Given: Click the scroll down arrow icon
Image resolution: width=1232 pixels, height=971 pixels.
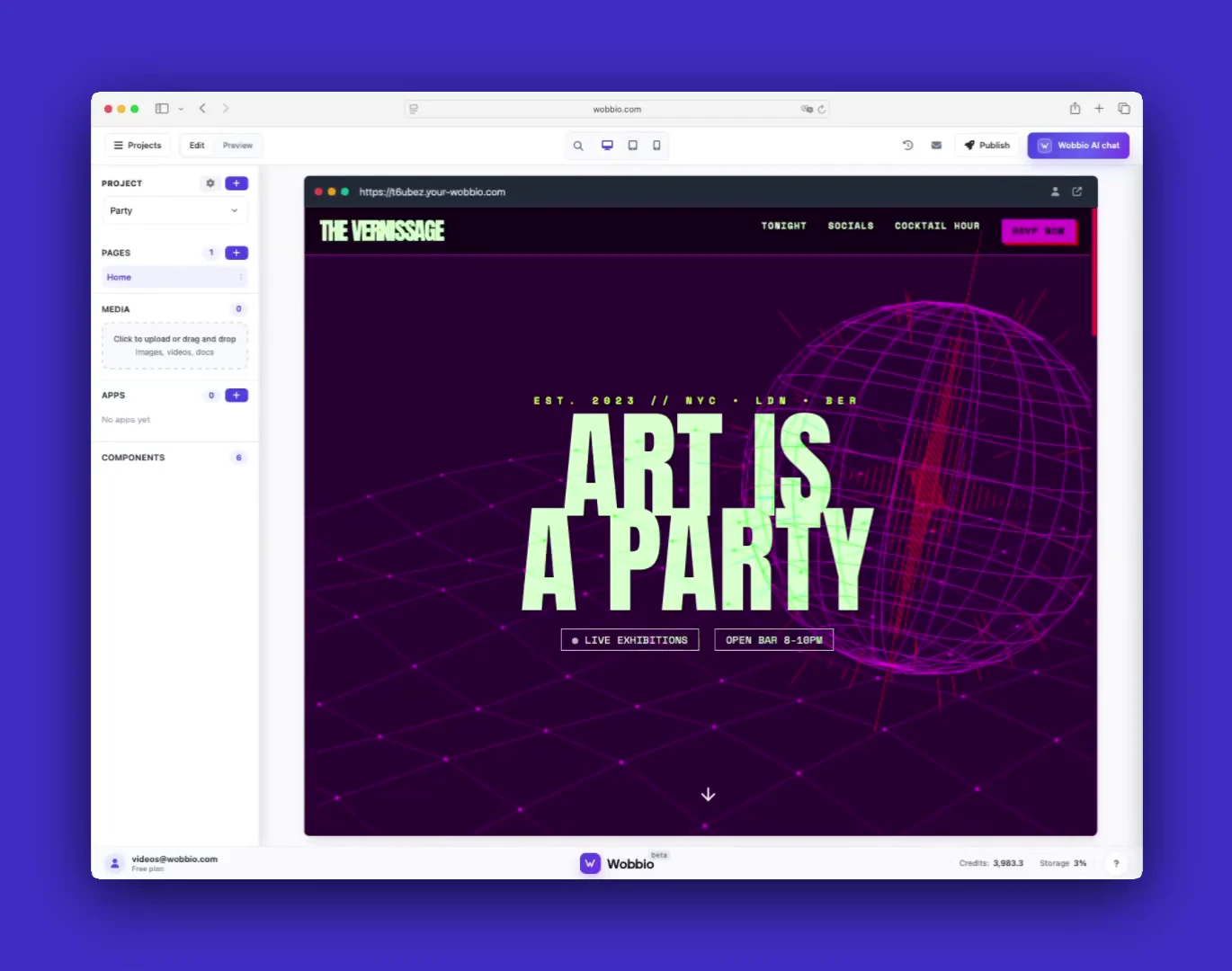Looking at the screenshot, I should click(x=709, y=795).
